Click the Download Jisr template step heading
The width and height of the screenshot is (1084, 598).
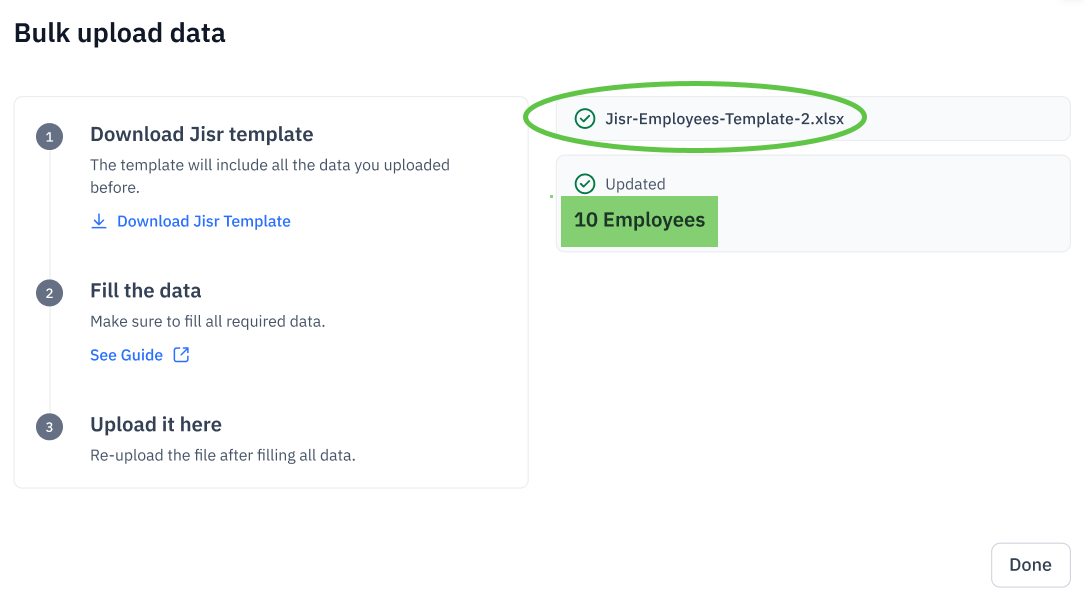point(201,134)
